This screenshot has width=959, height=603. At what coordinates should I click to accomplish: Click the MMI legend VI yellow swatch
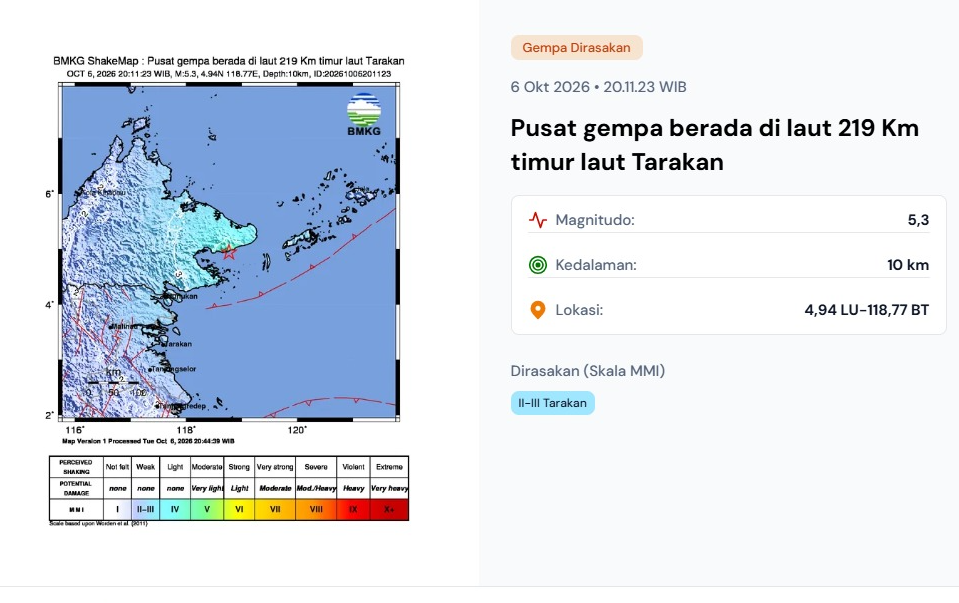(239, 509)
